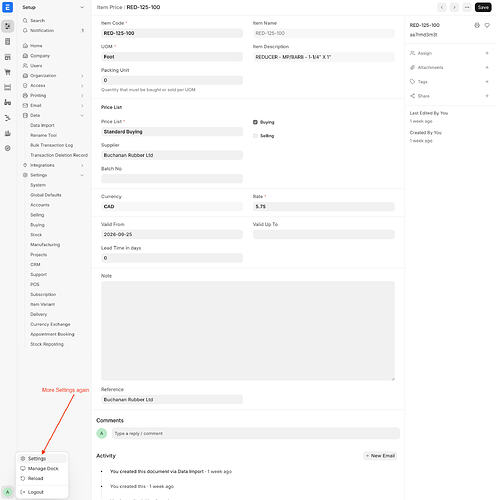This screenshot has height=500, width=496.
Task: Open Currency Exchange settings link
Action: pos(50,324)
